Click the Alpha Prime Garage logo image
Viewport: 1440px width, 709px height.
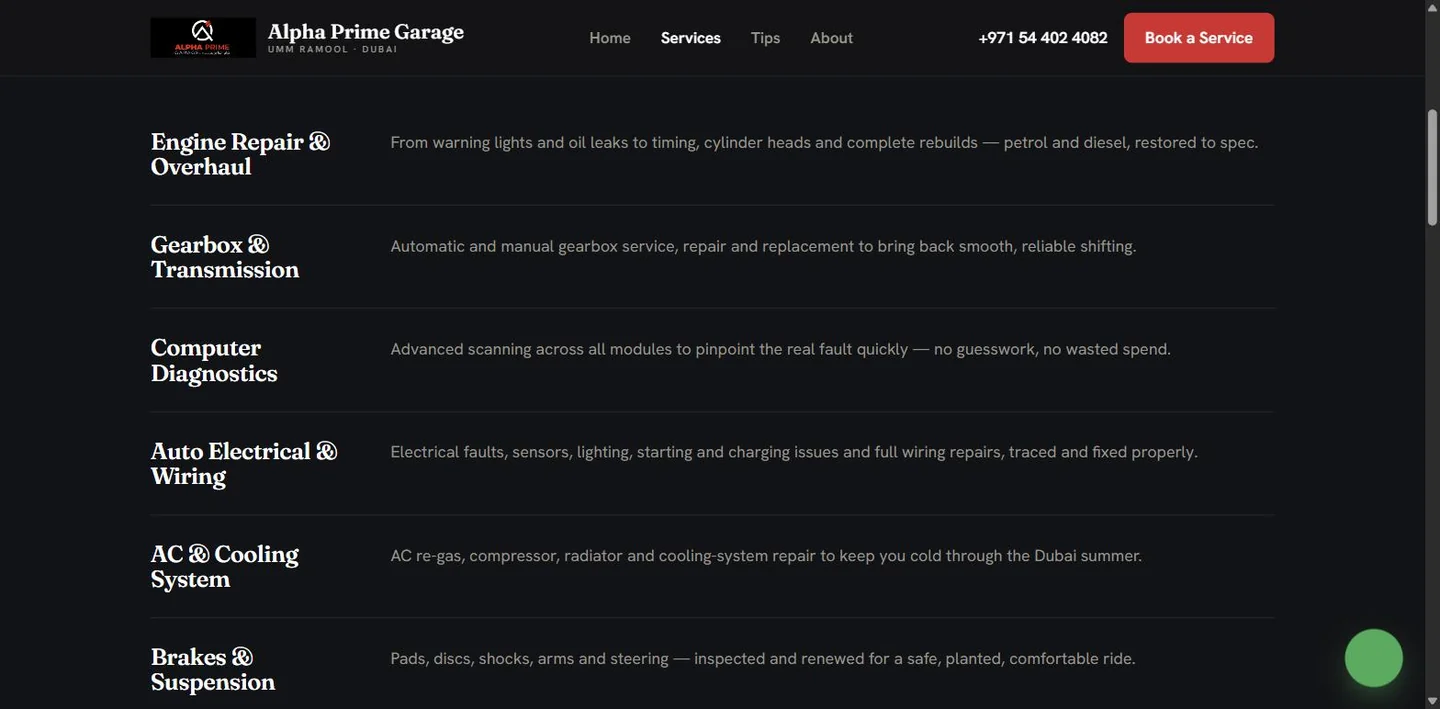(203, 37)
